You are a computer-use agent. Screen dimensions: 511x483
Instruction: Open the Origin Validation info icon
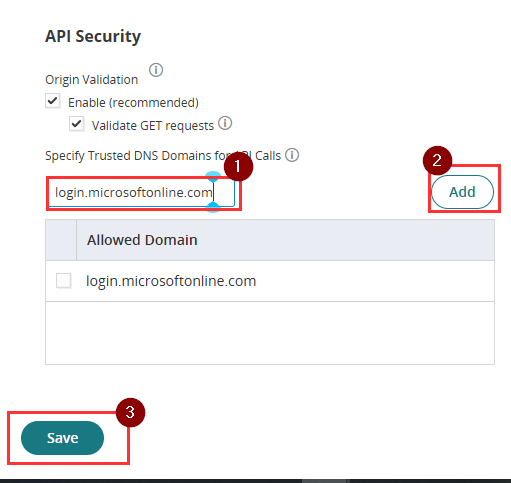click(156, 70)
